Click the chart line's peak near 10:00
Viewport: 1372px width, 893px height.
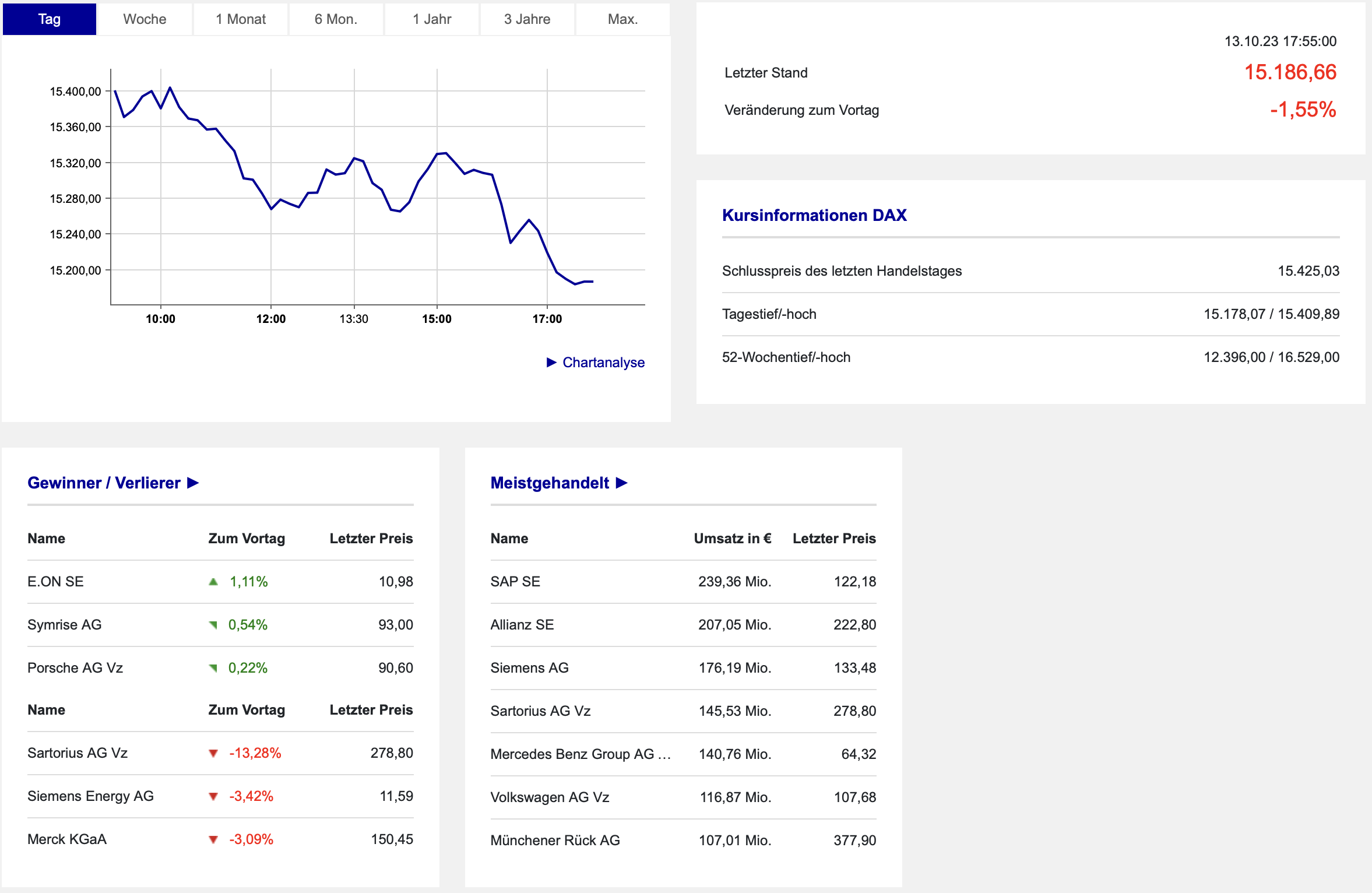click(x=170, y=88)
